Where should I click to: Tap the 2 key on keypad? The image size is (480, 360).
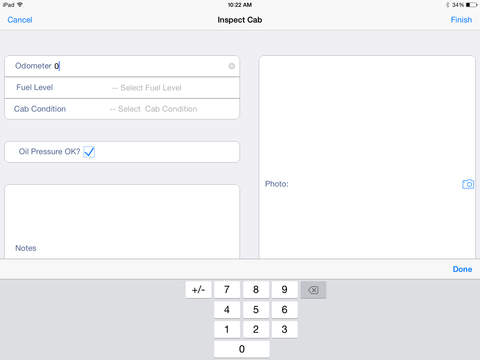pos(256,330)
